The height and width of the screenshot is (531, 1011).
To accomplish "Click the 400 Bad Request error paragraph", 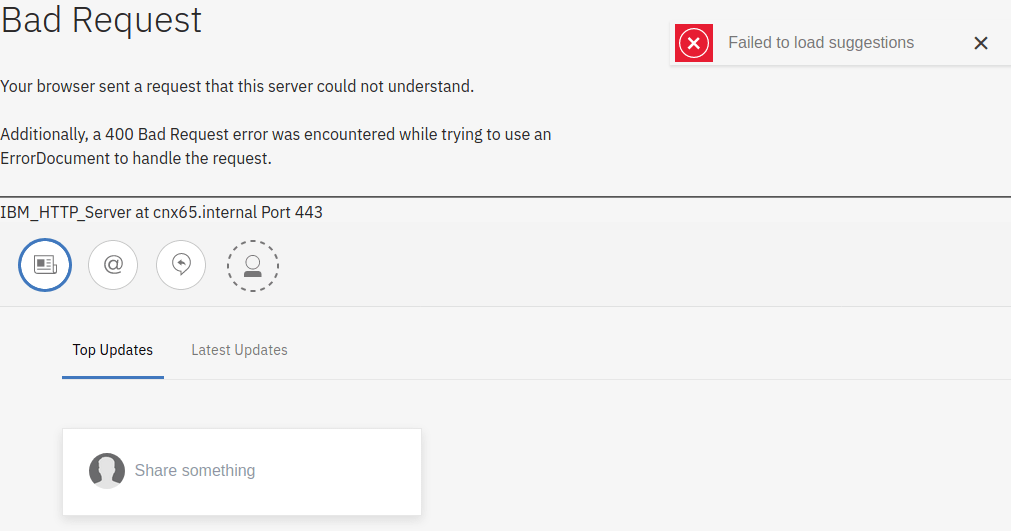I will 275,134.
